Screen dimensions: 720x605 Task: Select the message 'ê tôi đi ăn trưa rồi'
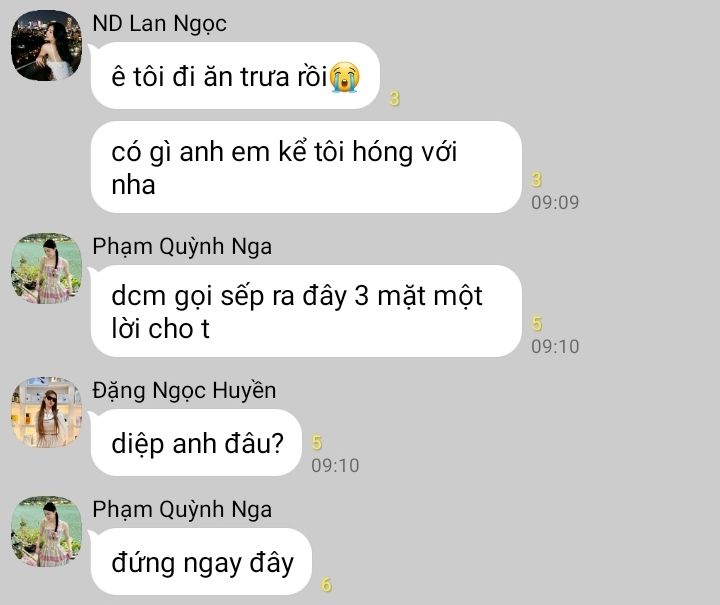[235, 76]
